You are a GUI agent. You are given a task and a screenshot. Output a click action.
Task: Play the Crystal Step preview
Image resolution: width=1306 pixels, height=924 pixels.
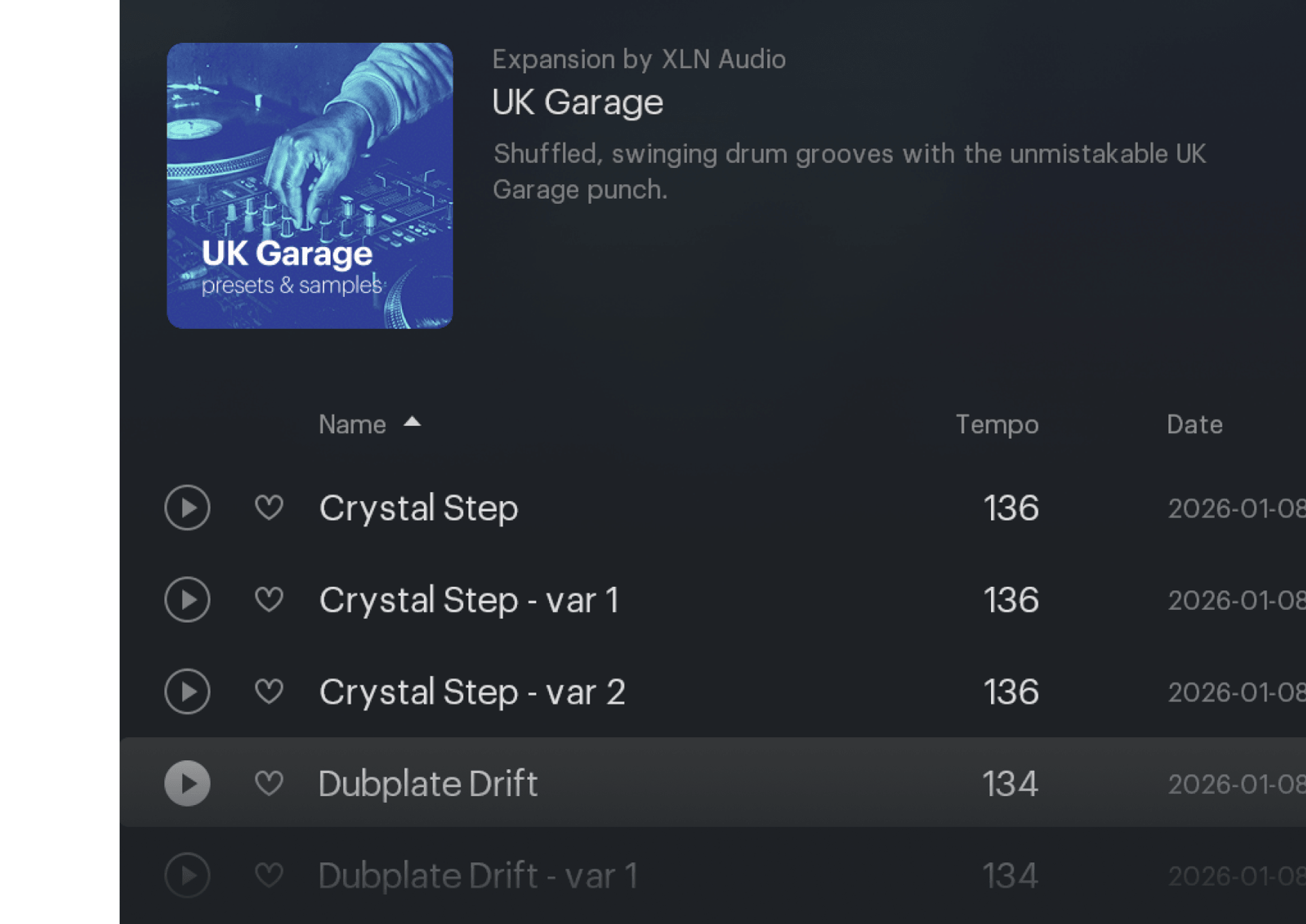(x=188, y=507)
